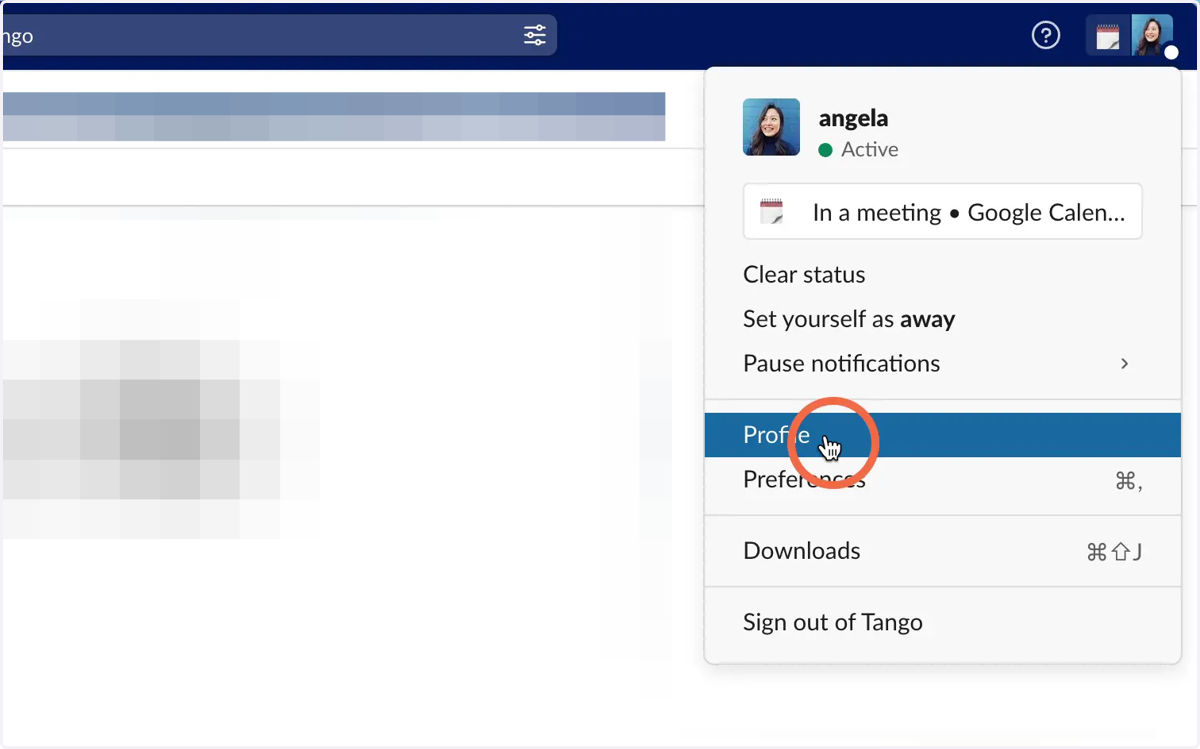Open Downloads from the menu

[x=942, y=551]
